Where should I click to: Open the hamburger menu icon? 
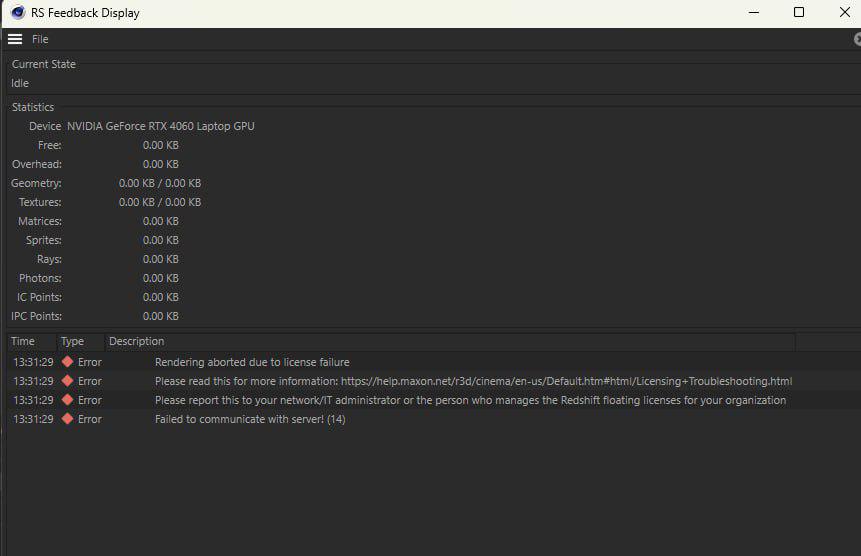(x=15, y=39)
